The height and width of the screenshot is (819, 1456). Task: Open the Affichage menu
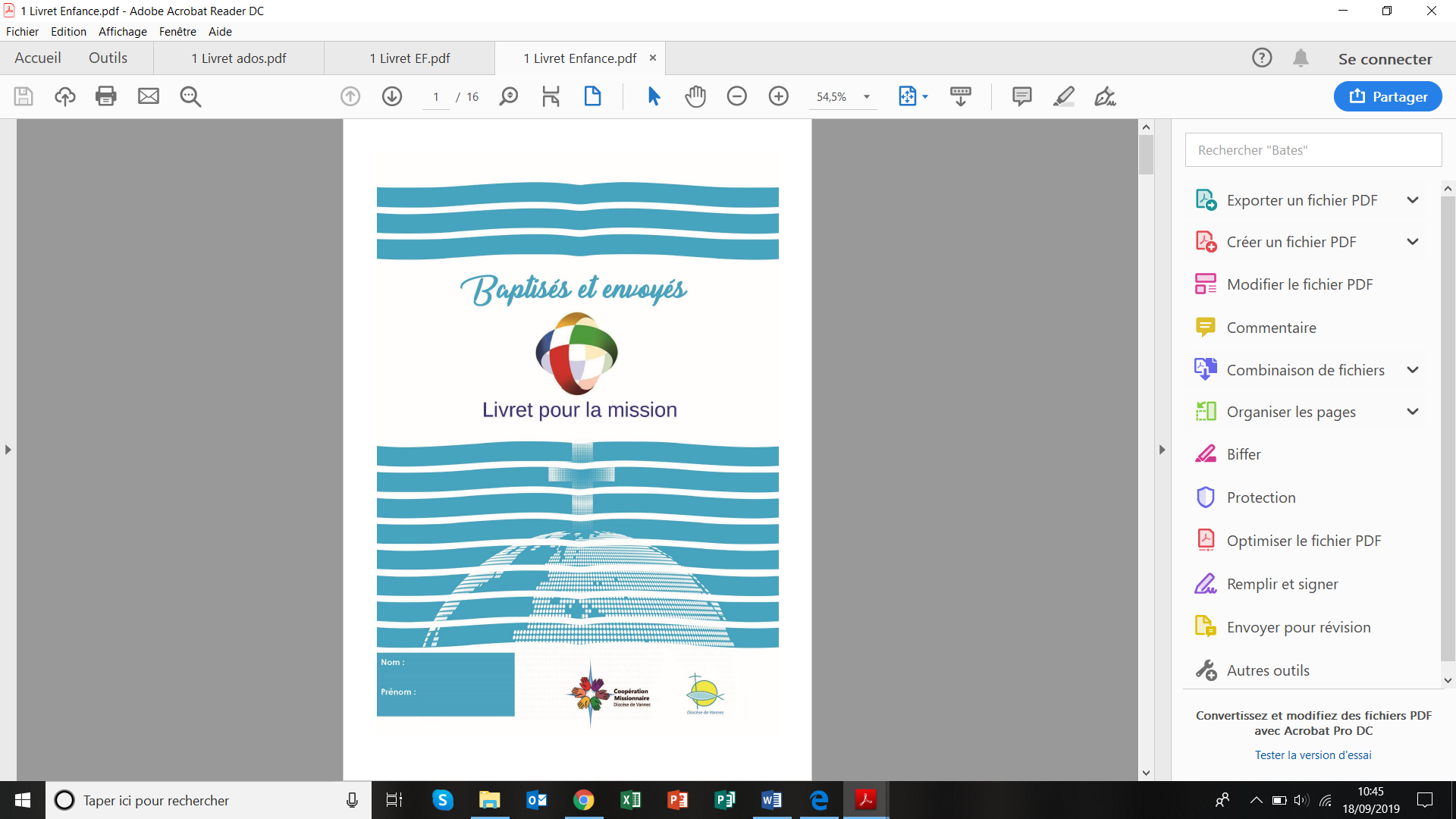click(122, 31)
